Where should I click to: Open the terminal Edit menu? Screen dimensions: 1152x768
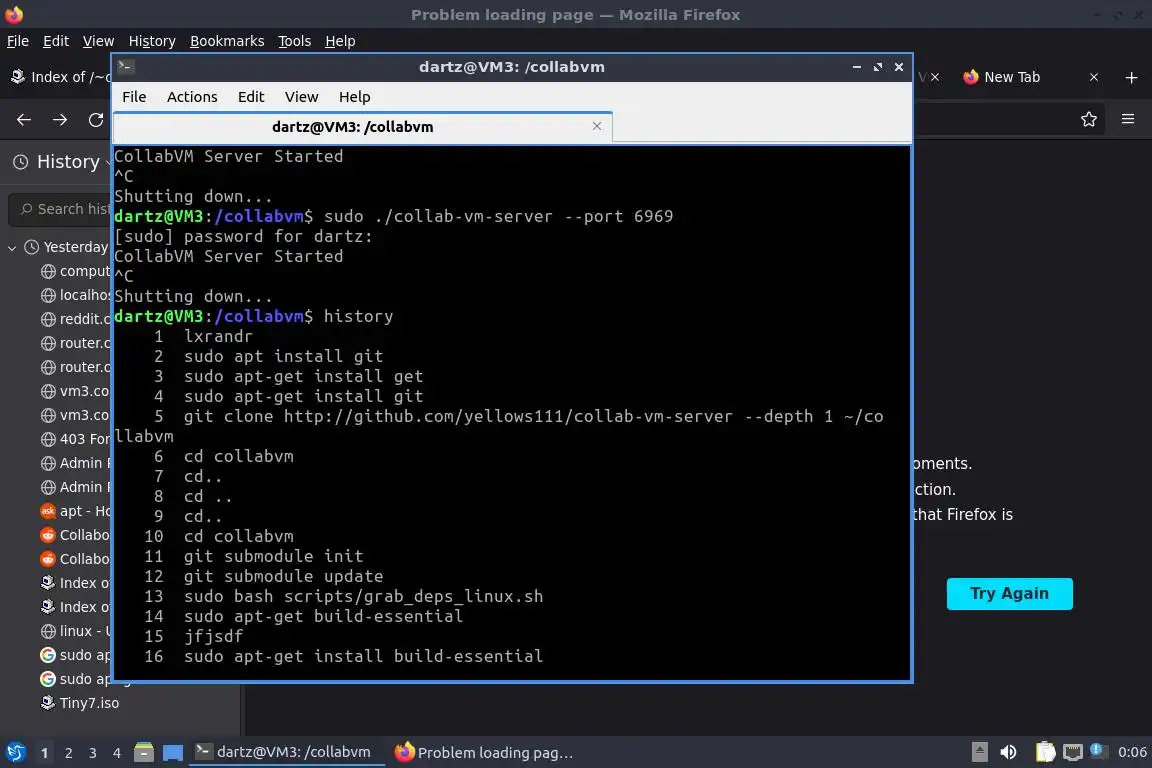[x=251, y=97]
